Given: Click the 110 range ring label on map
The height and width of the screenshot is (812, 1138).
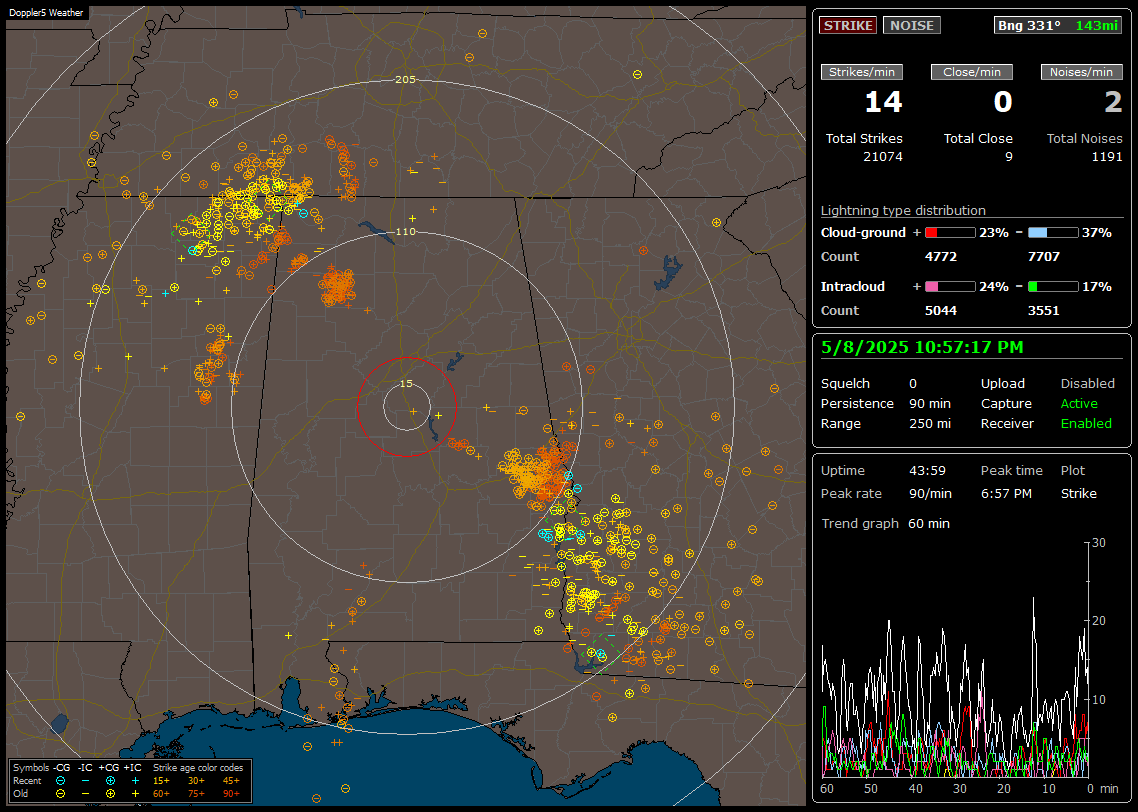Looking at the screenshot, I should coord(406,231).
